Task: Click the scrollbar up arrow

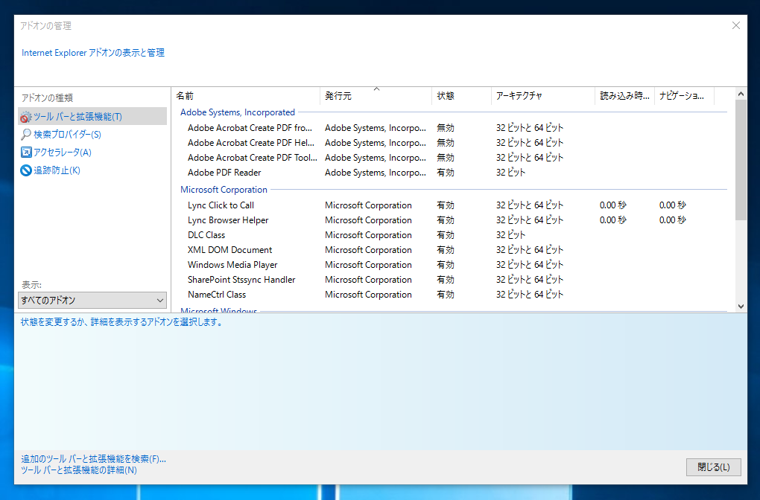Action: tap(740, 94)
